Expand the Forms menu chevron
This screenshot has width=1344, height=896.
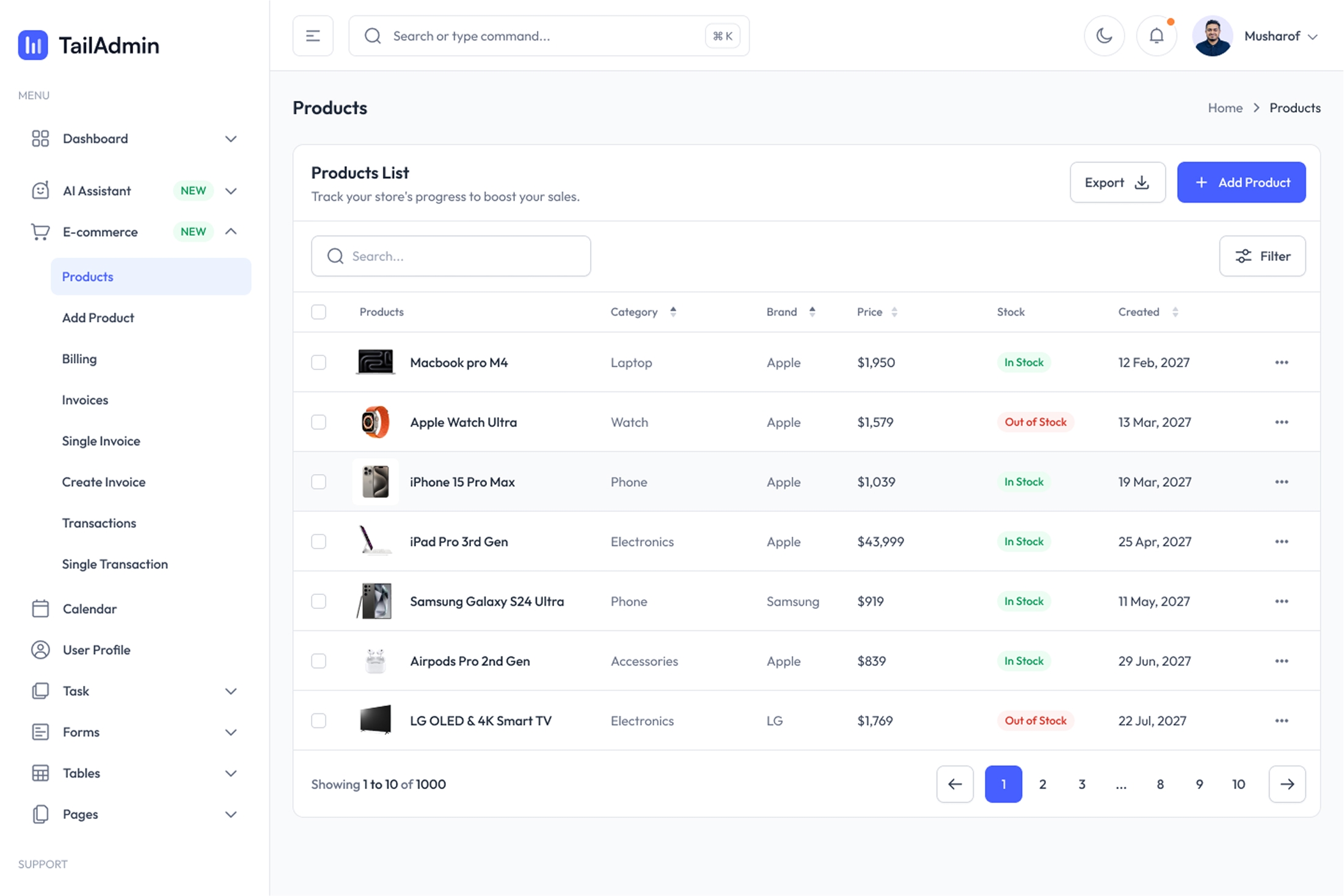231,732
